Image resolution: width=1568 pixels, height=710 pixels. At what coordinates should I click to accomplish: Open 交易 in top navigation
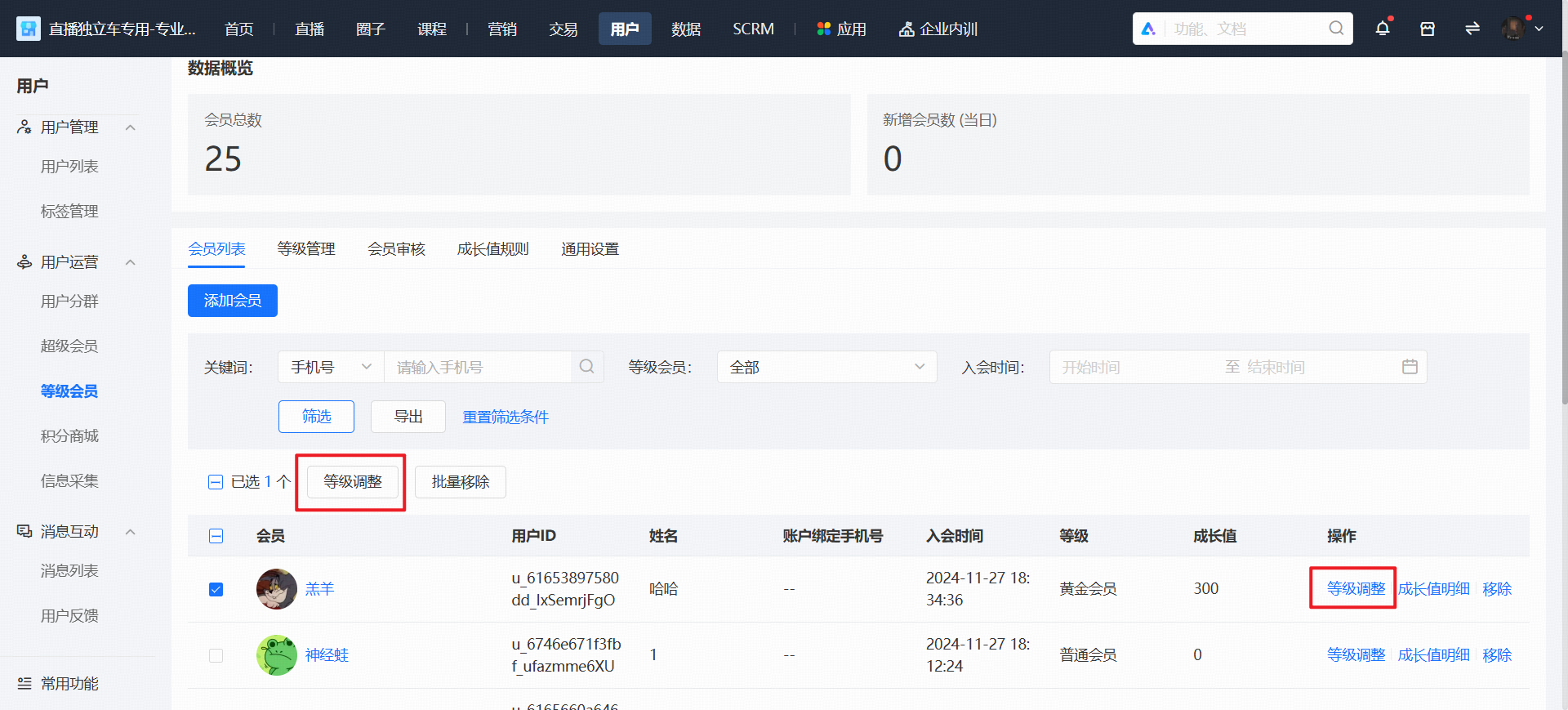(563, 29)
